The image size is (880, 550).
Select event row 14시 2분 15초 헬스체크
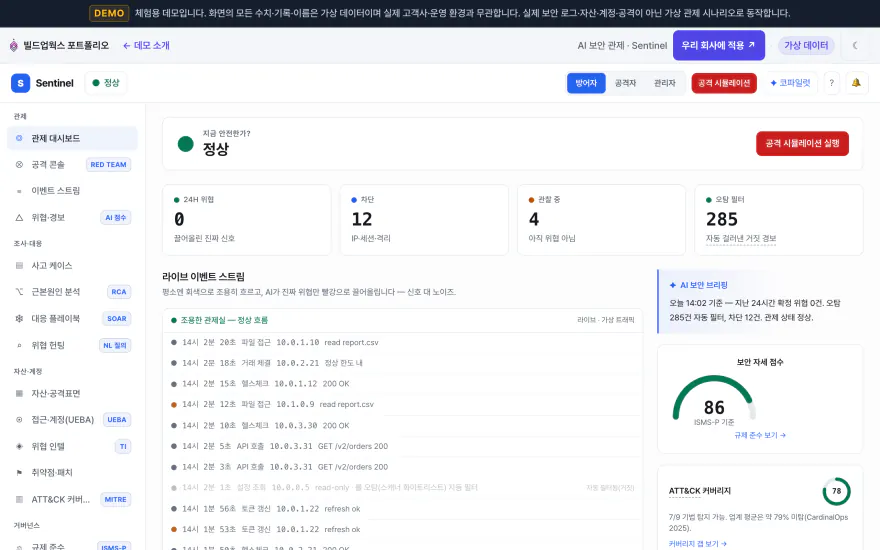point(402,384)
